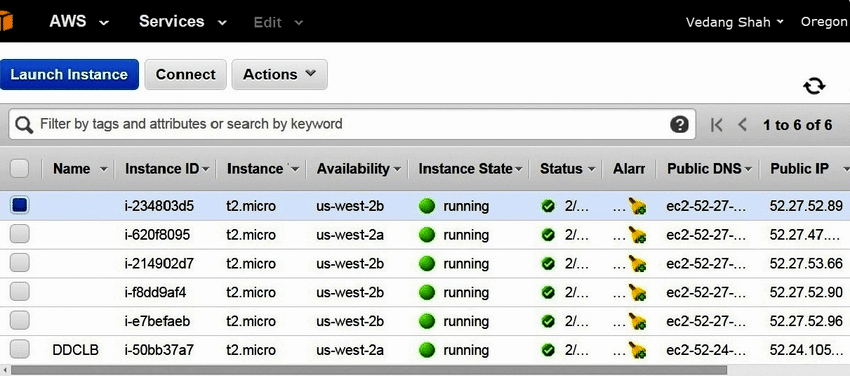Click green running state dot for i-214902d7
850x376 pixels.
point(427,263)
